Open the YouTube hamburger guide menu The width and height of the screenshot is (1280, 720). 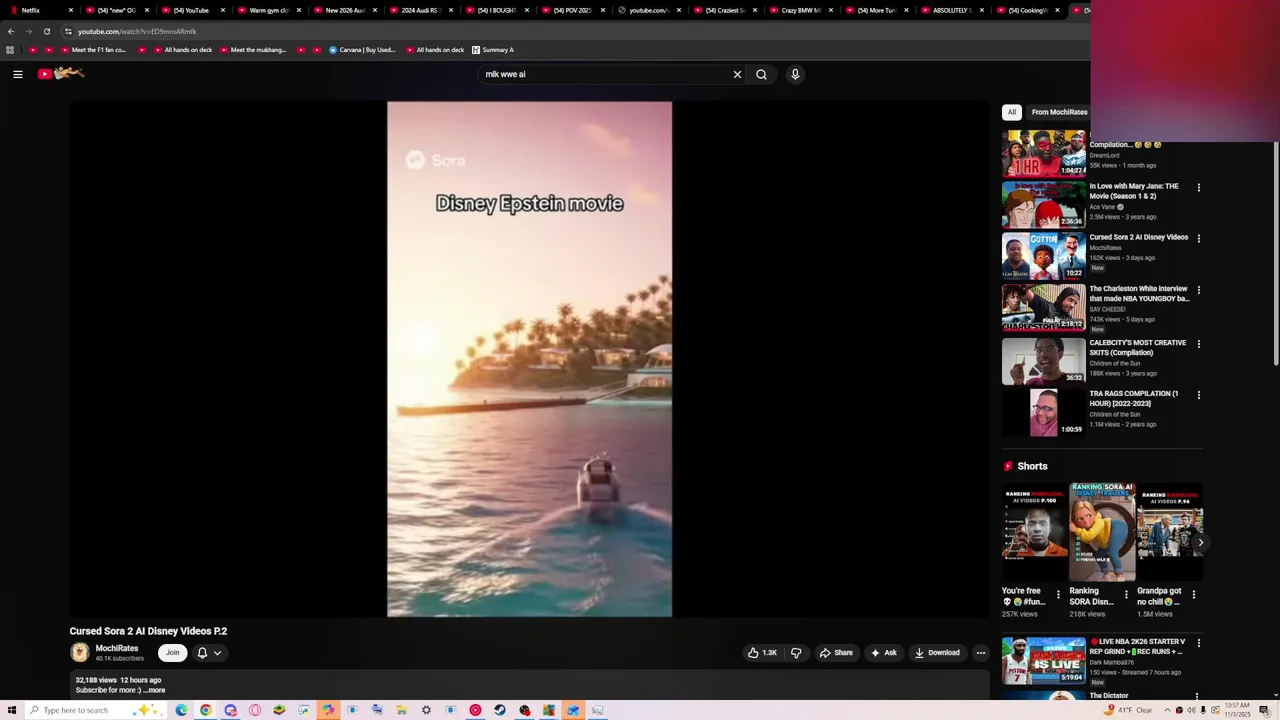coord(17,74)
